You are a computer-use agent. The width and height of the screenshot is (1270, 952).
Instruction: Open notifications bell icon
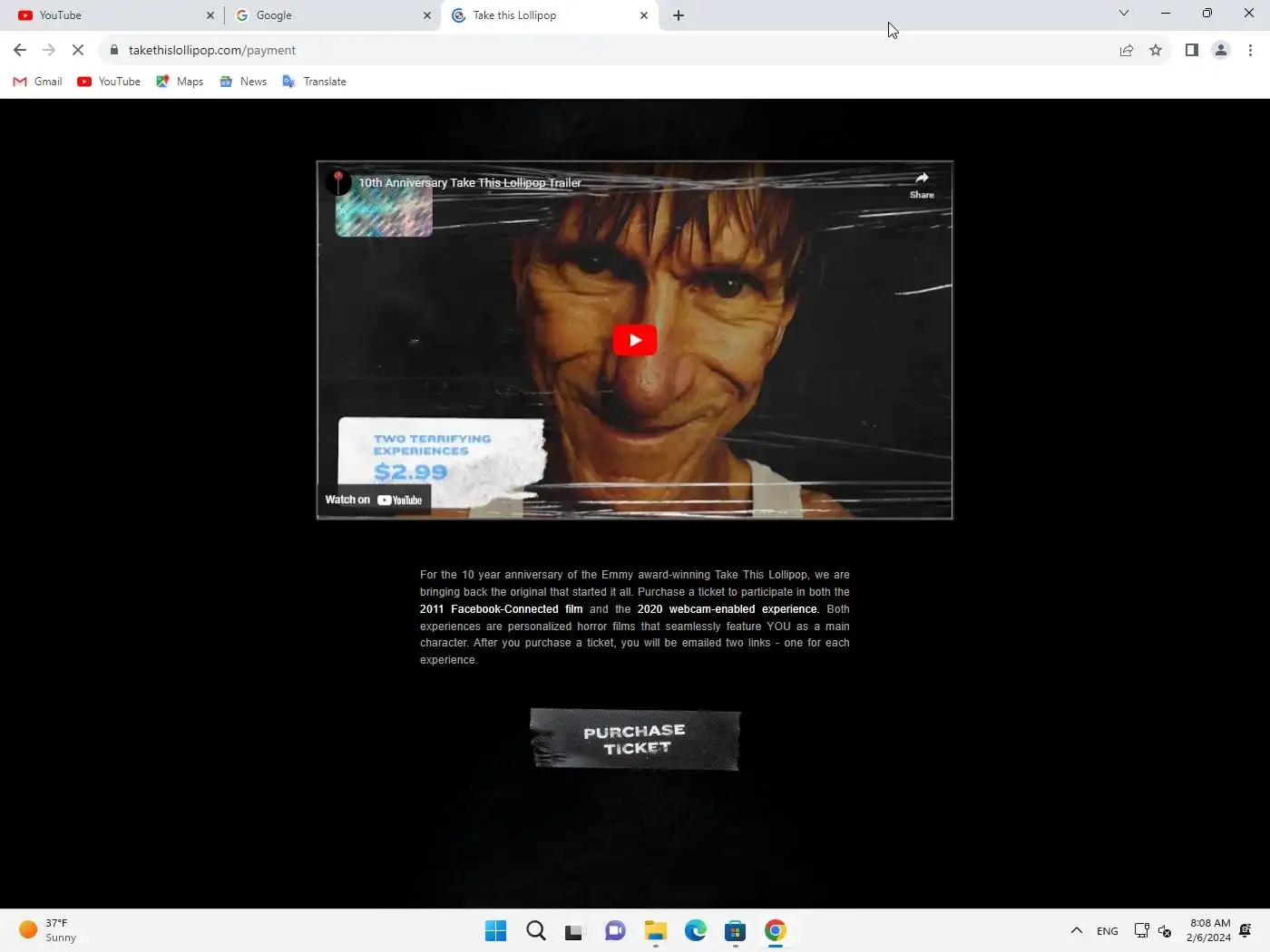(x=1246, y=931)
